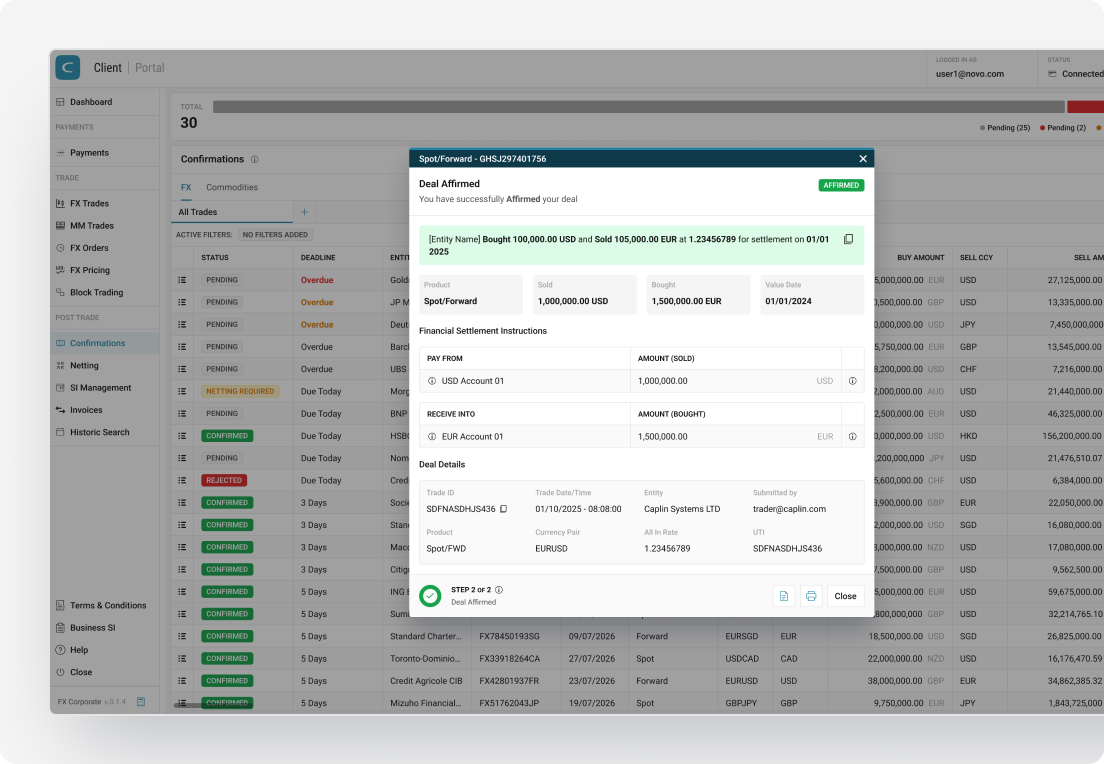The height and width of the screenshot is (764, 1104).
Task: Click trader@caplin.com in Deal Details
Action: pos(789,509)
